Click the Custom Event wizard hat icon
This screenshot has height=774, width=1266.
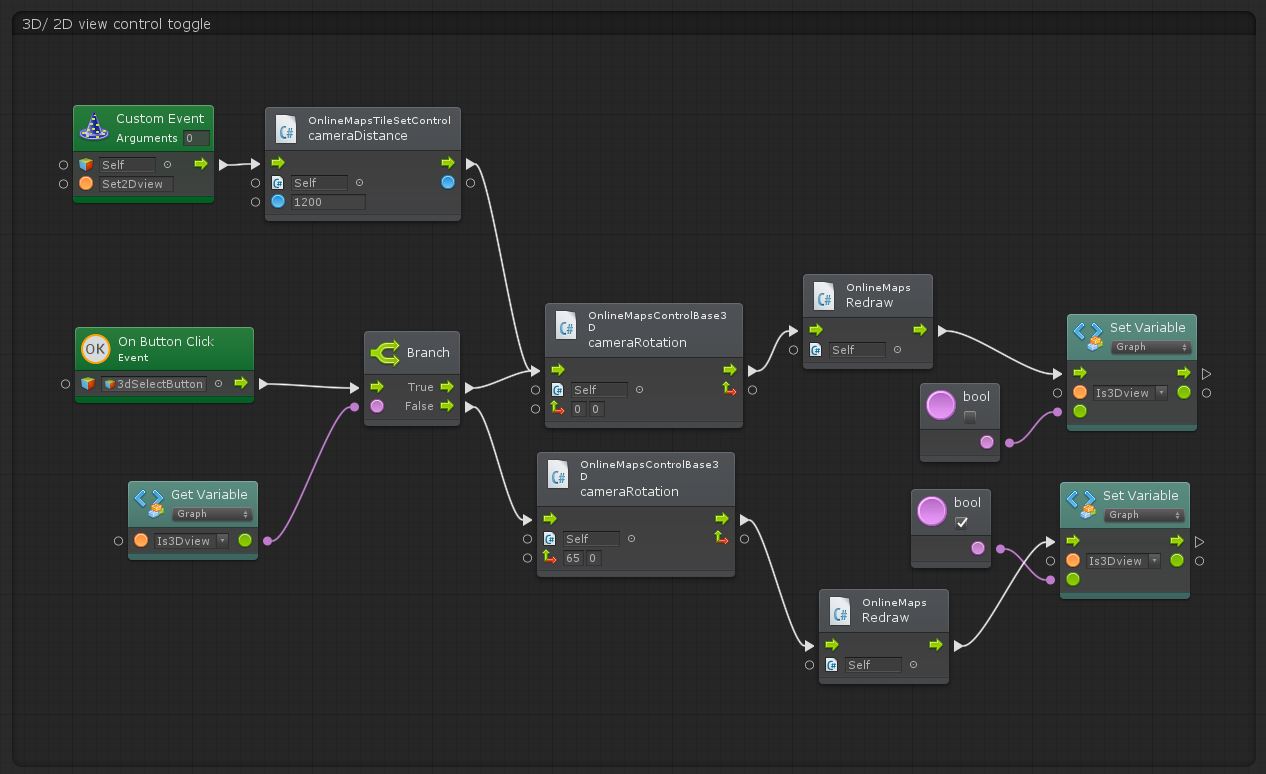click(x=94, y=127)
